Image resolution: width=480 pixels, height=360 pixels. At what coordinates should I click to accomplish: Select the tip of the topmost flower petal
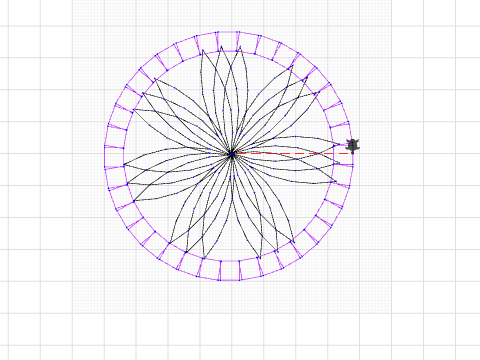coord(221,47)
